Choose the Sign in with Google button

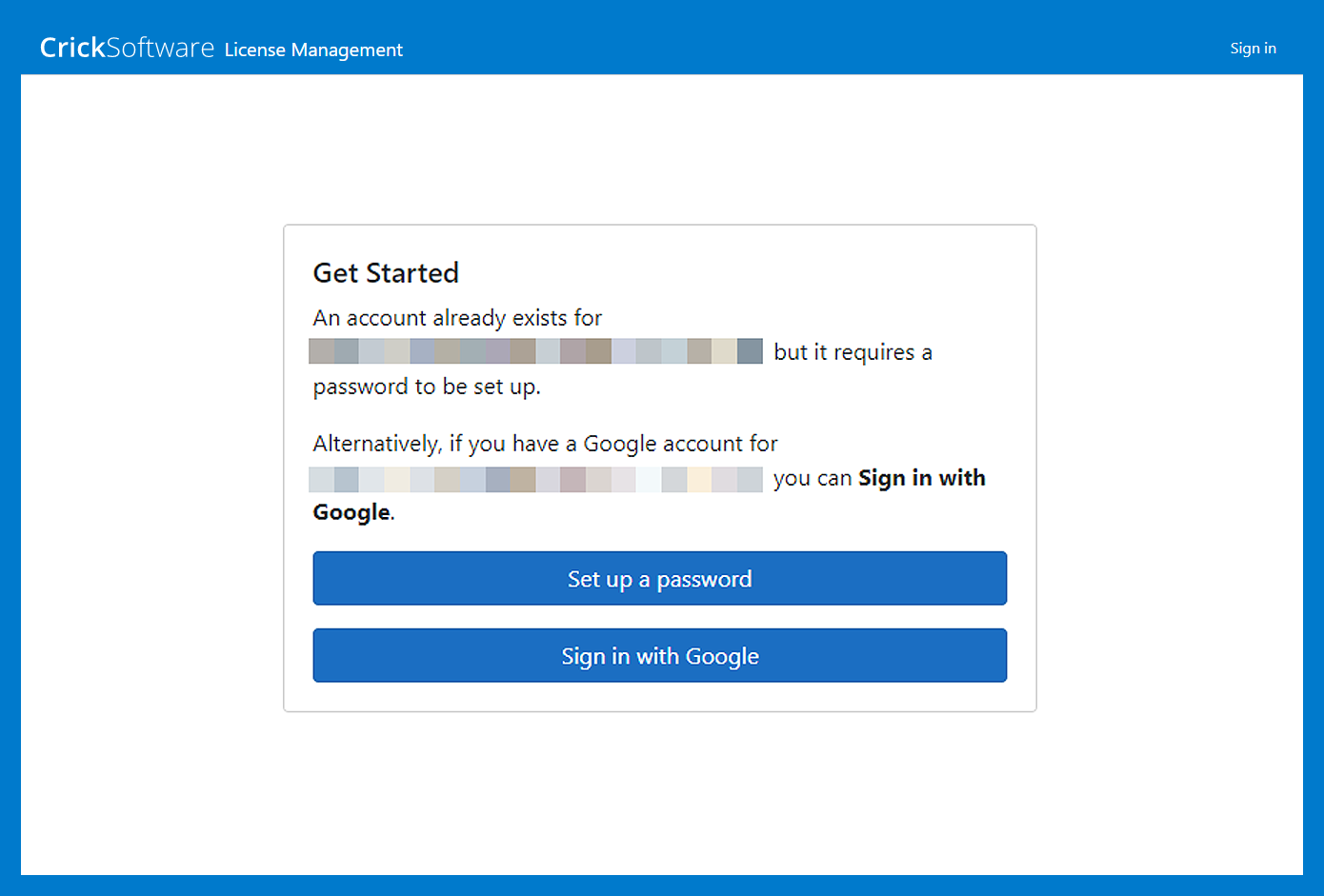659,656
